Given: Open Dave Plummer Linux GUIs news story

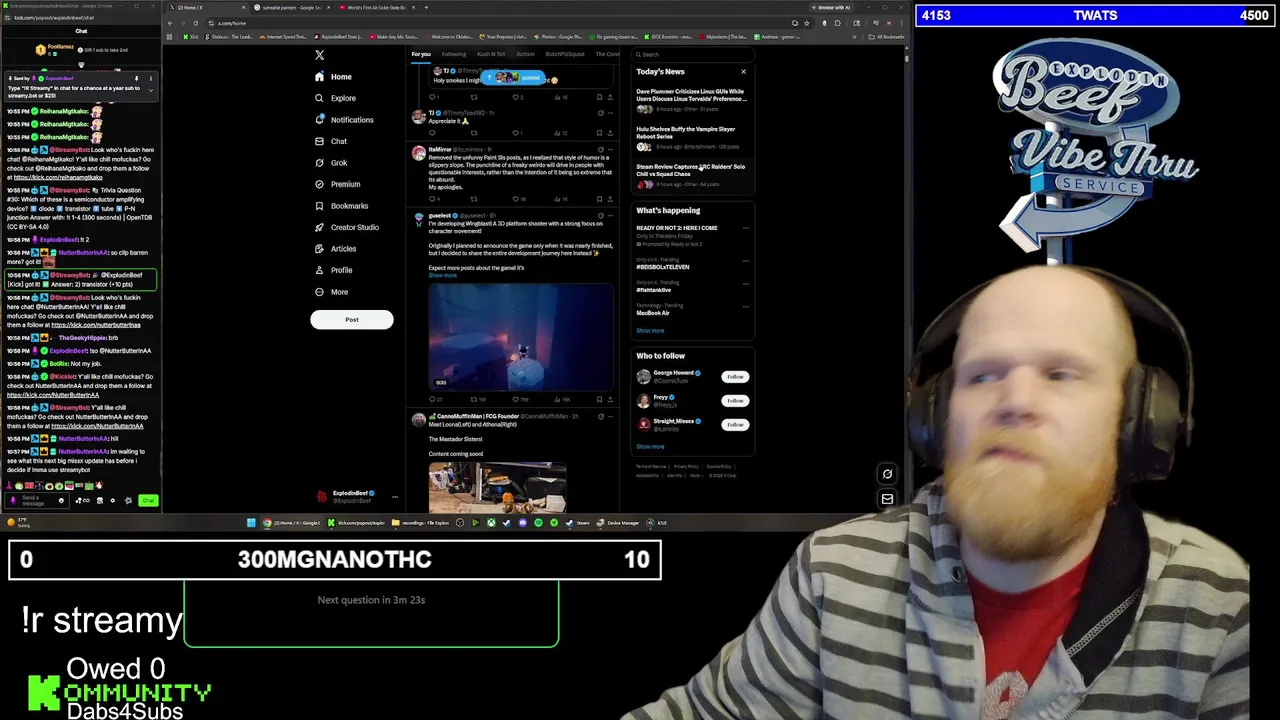Looking at the screenshot, I should coord(691,99).
